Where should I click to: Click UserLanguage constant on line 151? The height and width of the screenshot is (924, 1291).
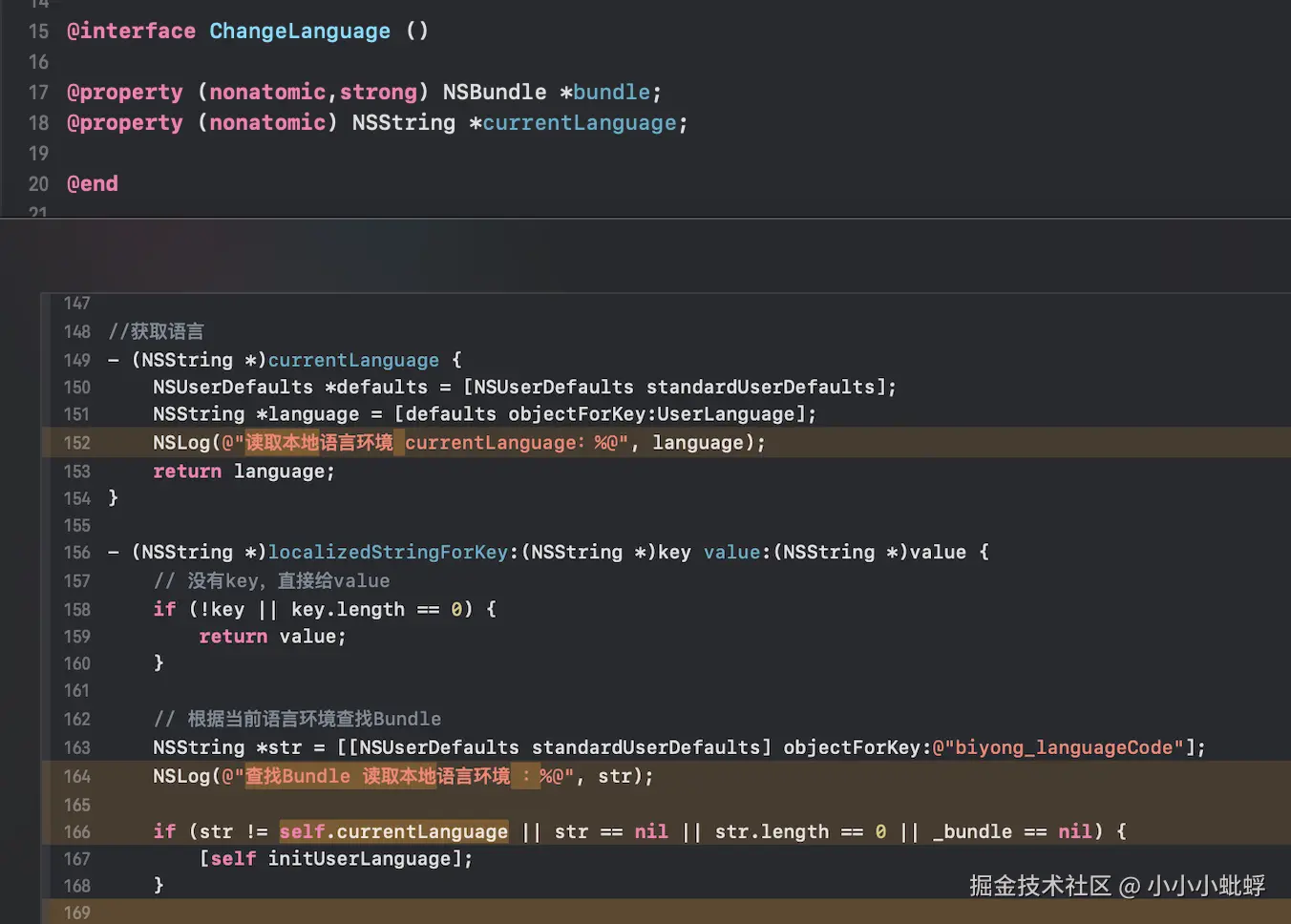[726, 414]
